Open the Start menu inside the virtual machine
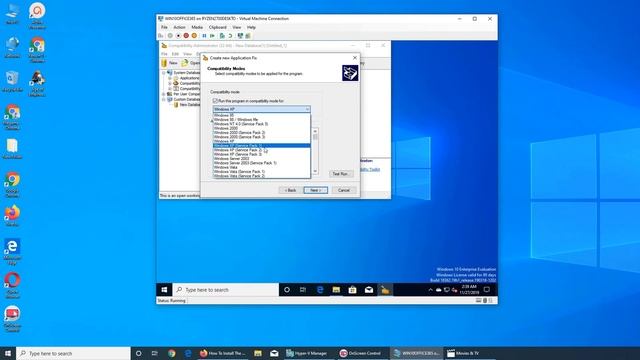This screenshot has height=360, width=640. pos(164,290)
